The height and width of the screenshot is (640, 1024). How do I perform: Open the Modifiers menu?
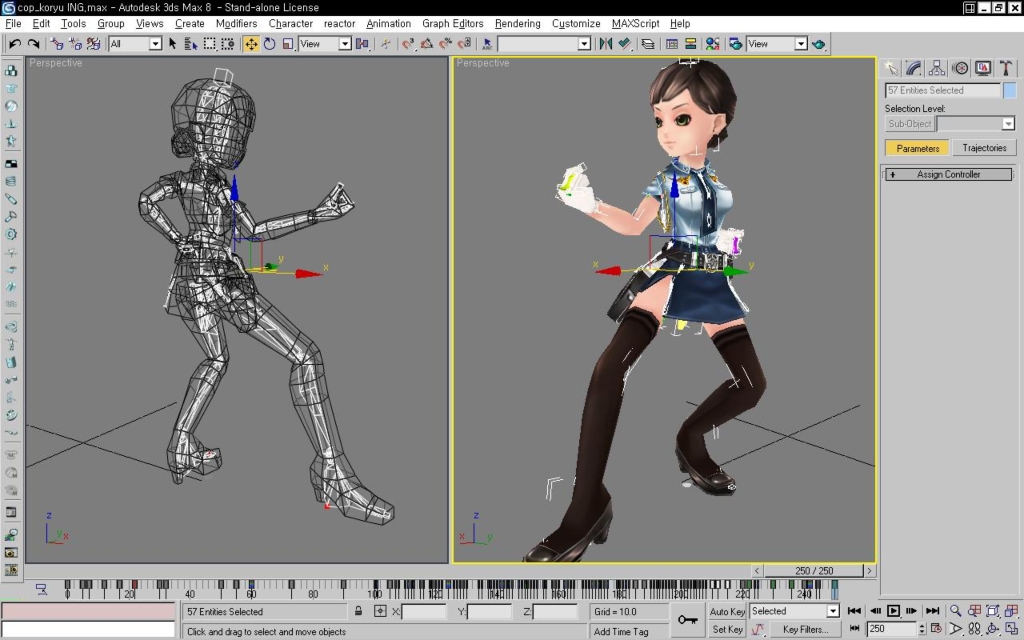point(236,24)
